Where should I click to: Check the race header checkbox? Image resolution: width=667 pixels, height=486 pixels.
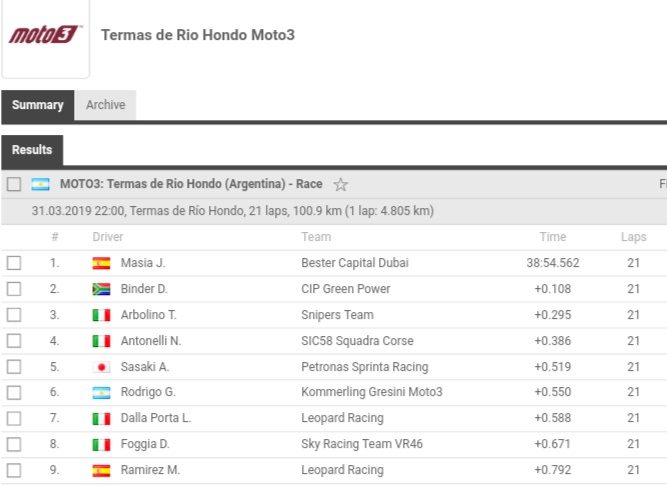pyautogui.click(x=14, y=184)
